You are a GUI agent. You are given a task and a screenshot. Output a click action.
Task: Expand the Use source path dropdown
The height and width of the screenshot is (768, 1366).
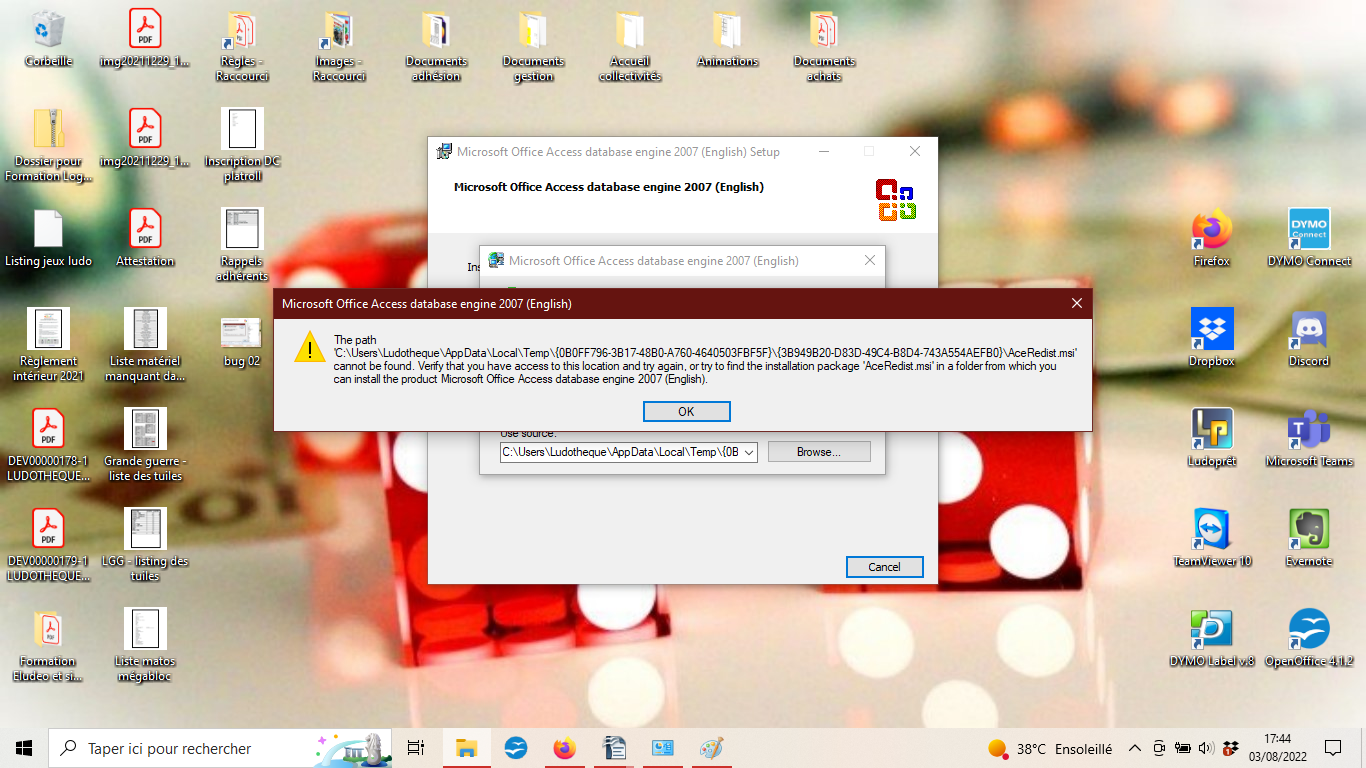[749, 452]
